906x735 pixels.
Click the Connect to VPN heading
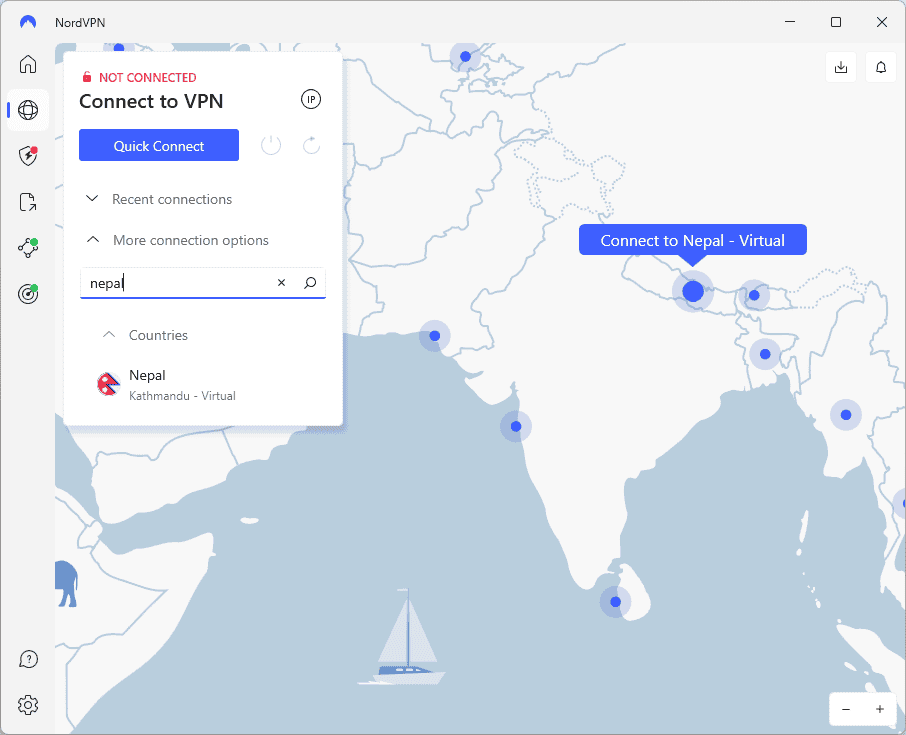click(151, 102)
